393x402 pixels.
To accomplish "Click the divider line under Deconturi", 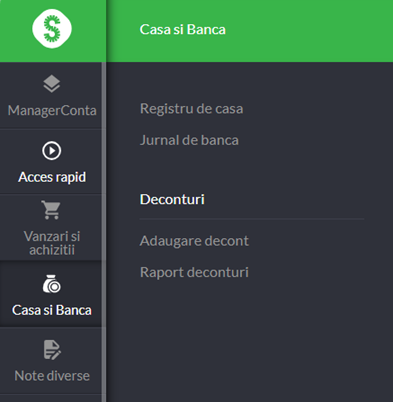I will [252, 219].
